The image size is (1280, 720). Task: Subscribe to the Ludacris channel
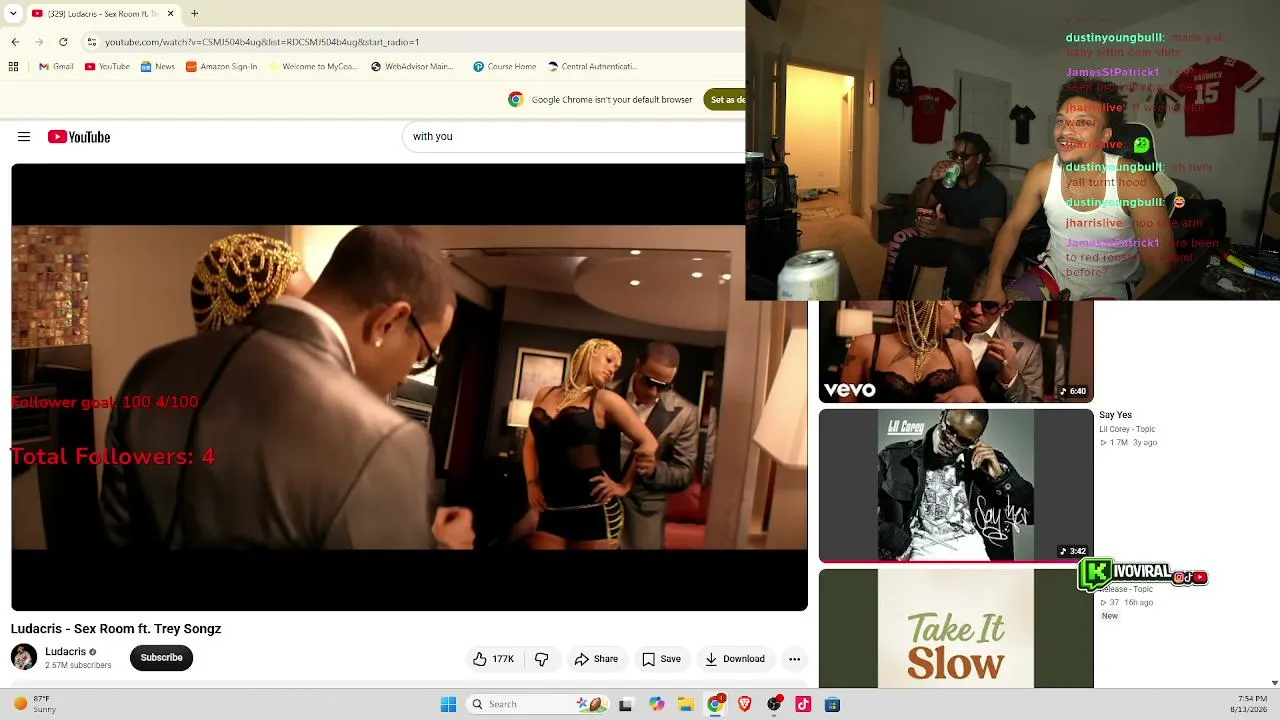(x=161, y=658)
